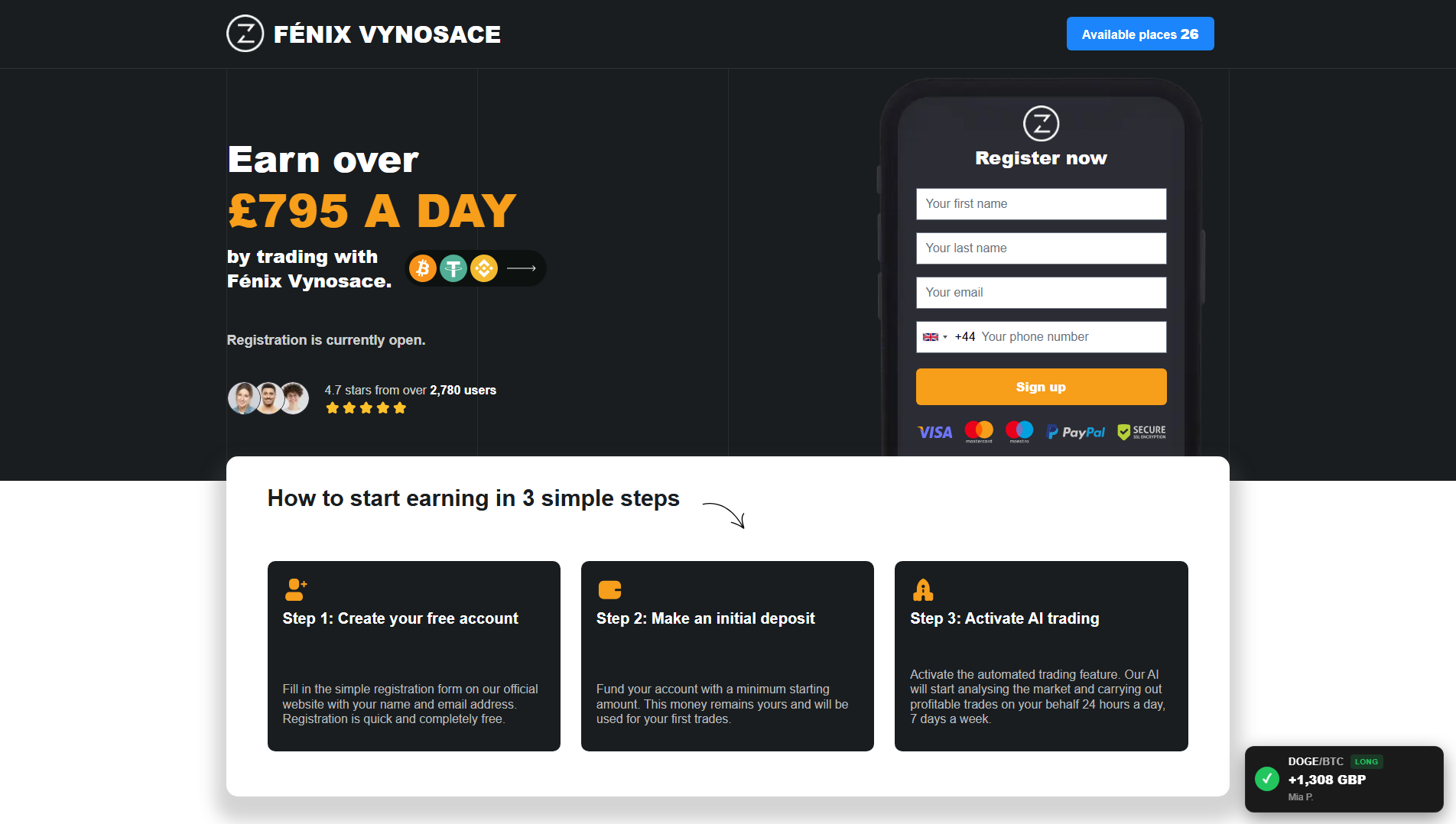Click the Mia P. name in notification
1456x824 pixels.
coord(1300,797)
